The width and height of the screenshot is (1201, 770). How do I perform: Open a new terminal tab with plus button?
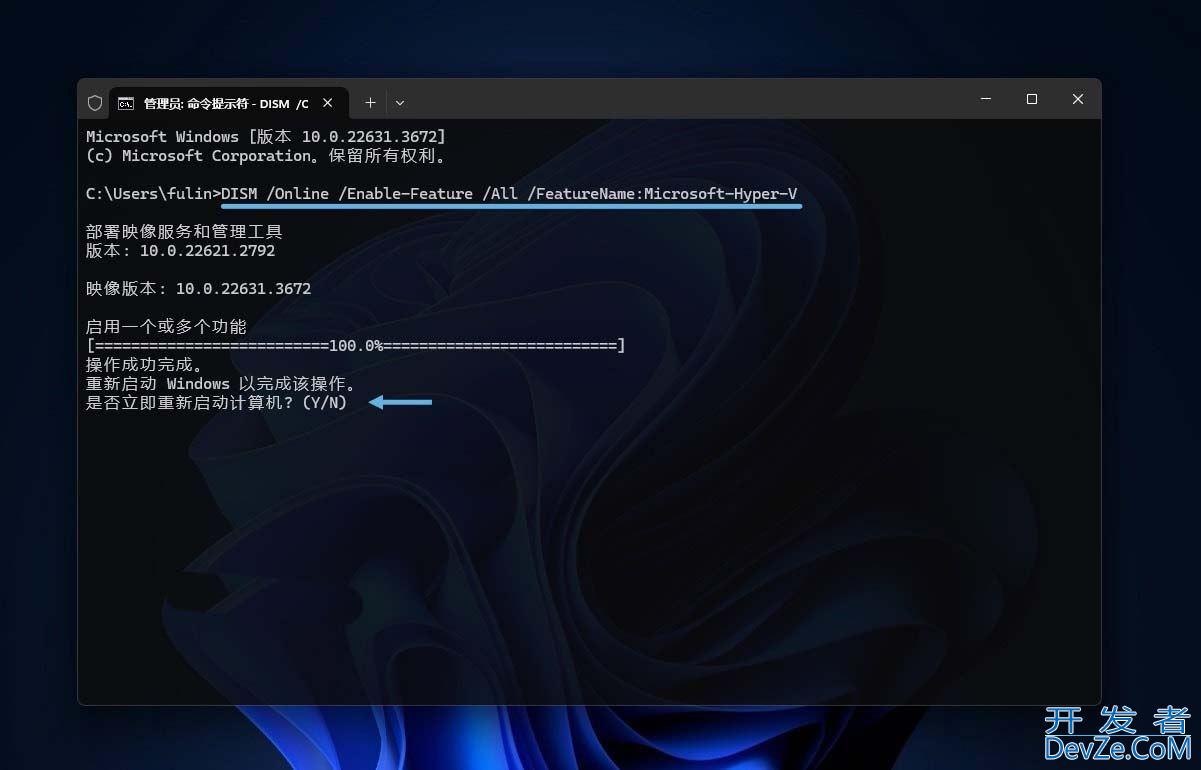tap(370, 103)
